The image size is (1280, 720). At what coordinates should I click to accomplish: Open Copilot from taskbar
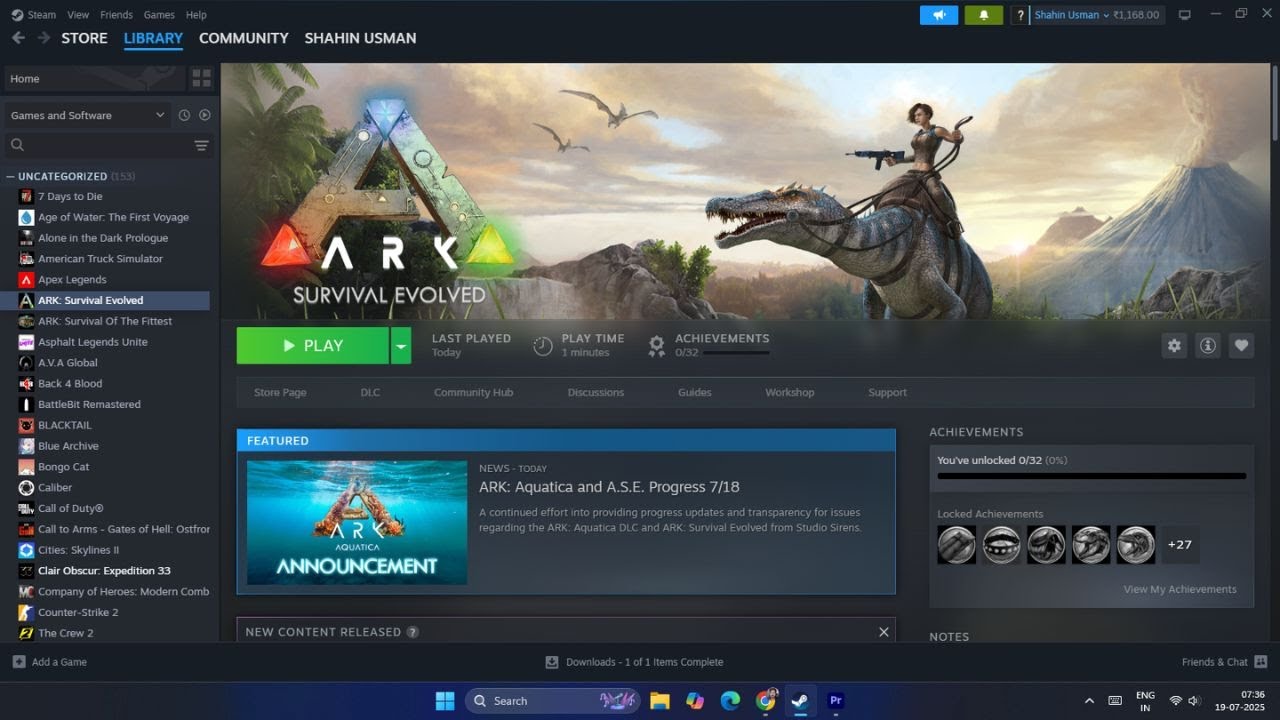tap(695, 701)
